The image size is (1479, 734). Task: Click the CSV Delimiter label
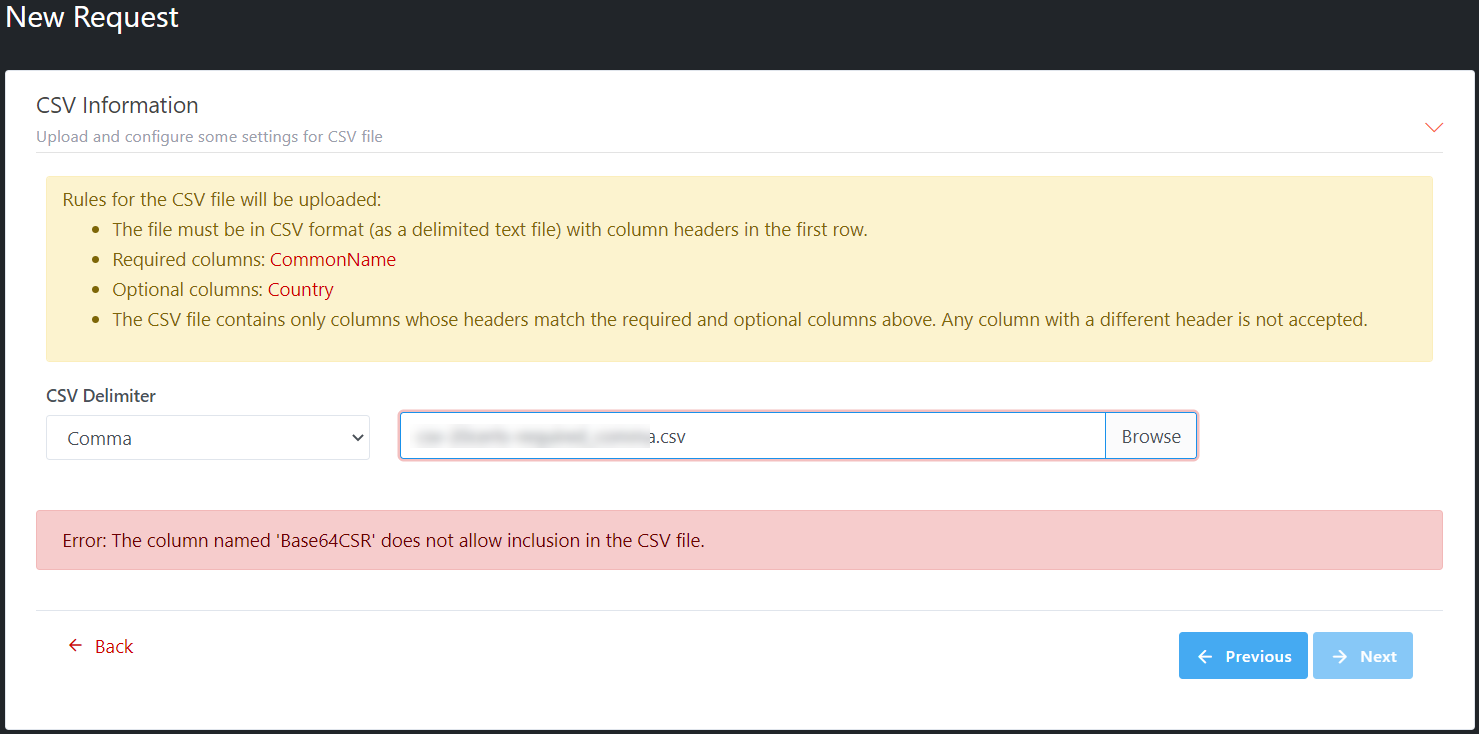pyautogui.click(x=101, y=396)
